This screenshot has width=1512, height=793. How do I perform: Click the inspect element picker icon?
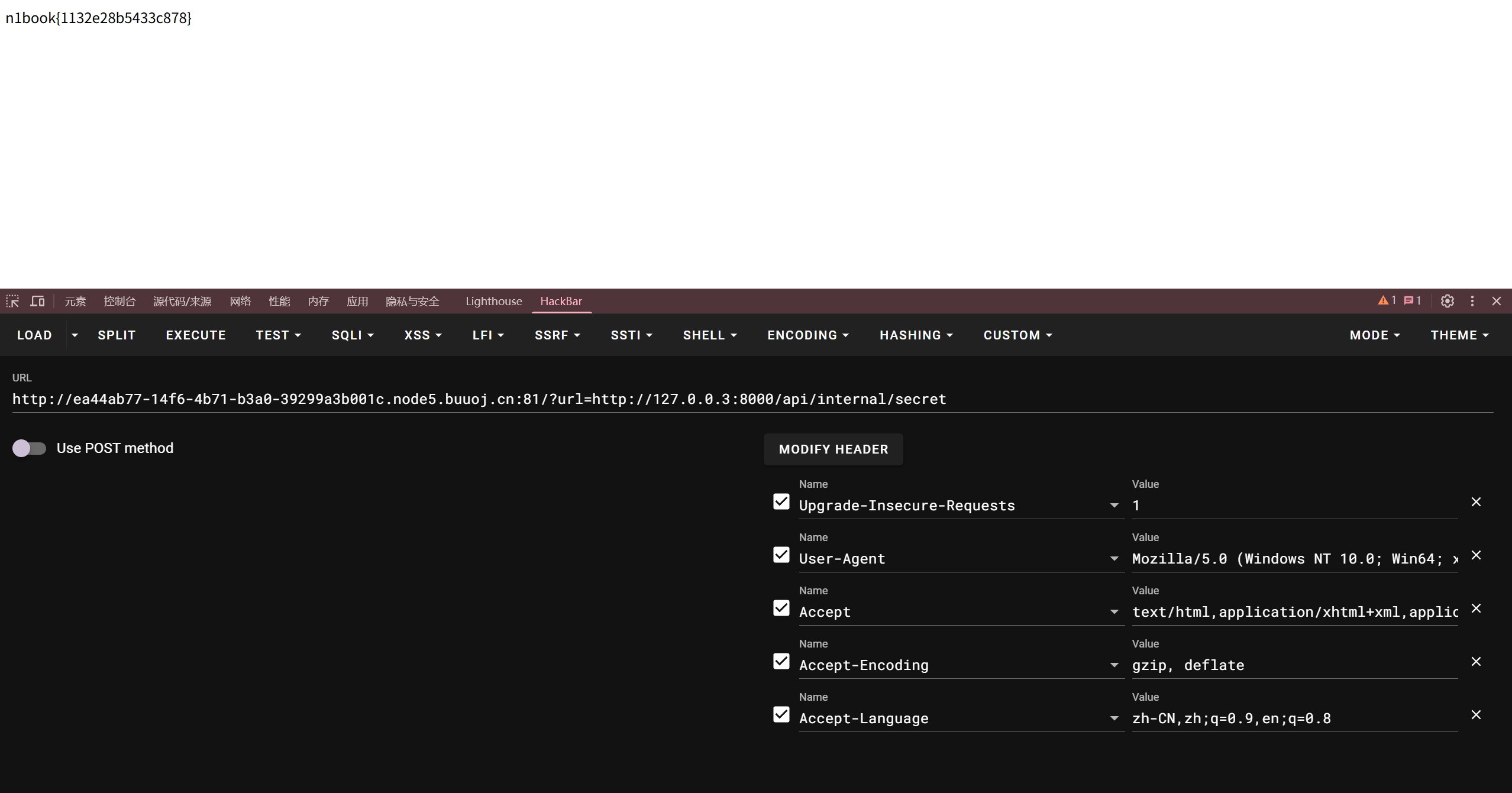tap(12, 301)
